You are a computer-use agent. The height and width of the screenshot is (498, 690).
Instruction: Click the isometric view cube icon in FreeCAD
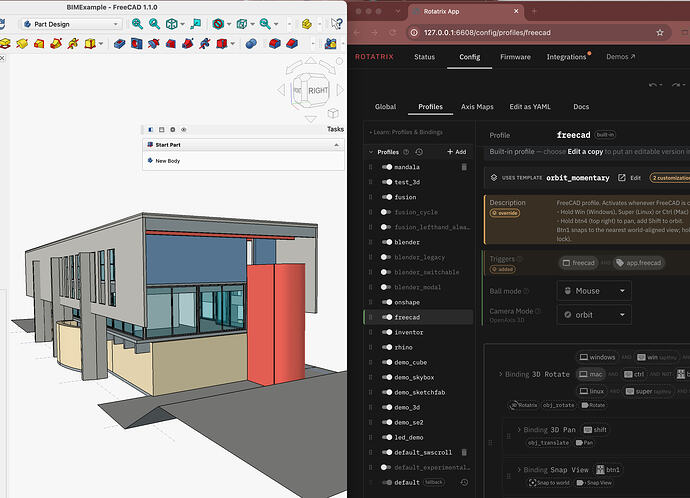[171, 24]
